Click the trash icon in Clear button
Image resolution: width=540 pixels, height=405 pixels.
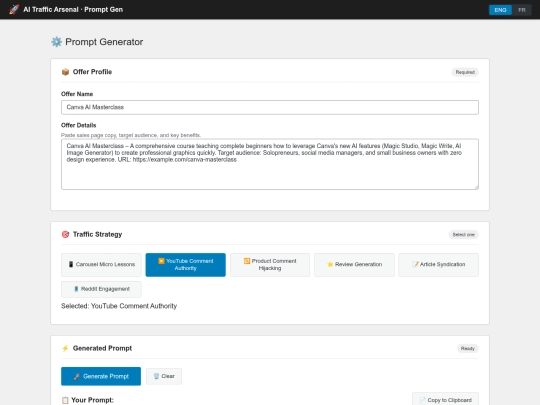coord(156,376)
